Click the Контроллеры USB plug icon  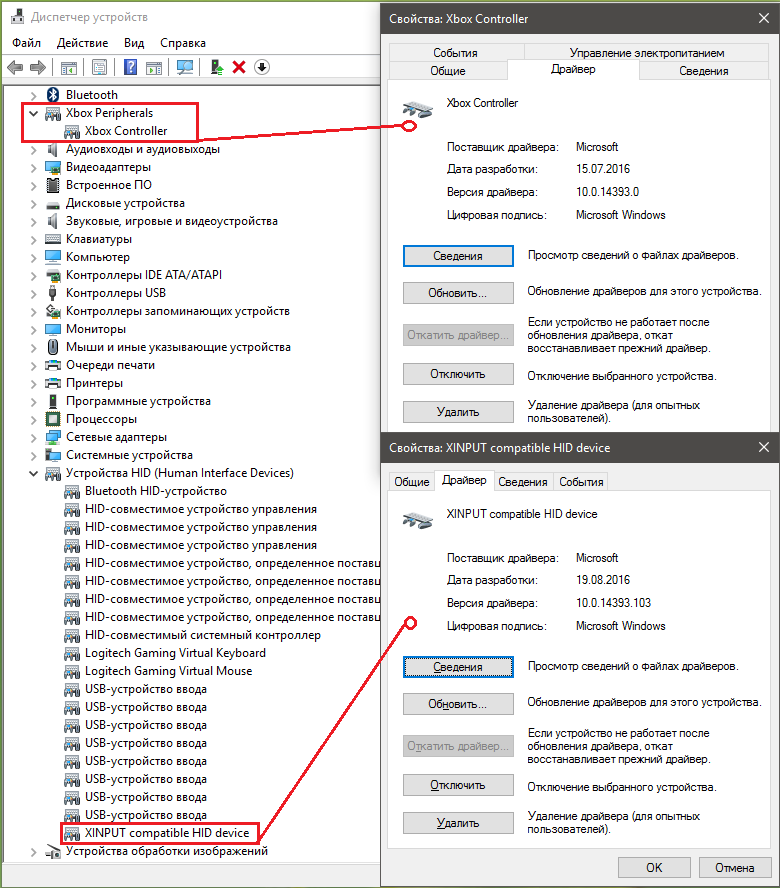coord(53,293)
